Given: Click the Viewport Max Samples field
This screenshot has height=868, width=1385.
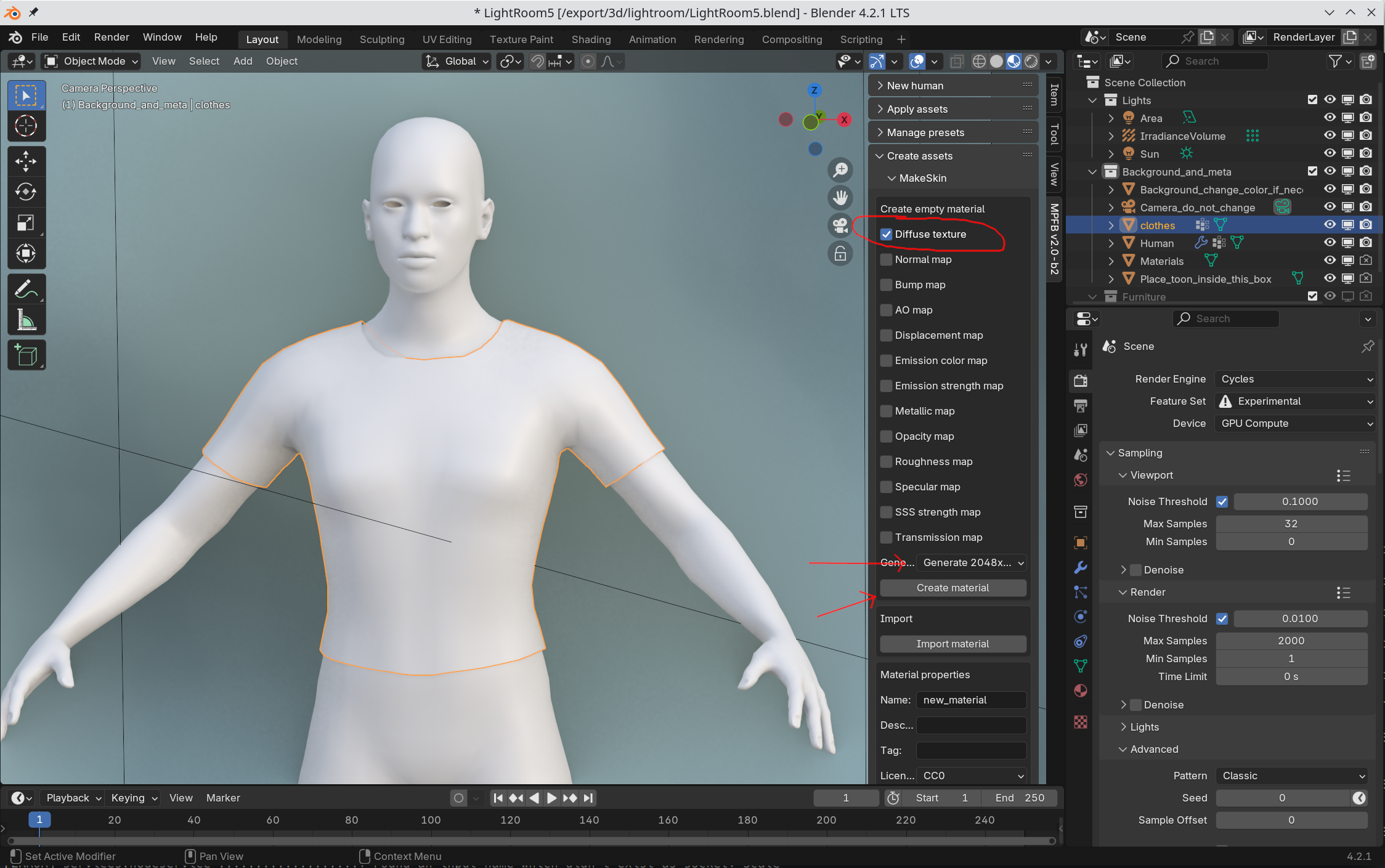Looking at the screenshot, I should 1291,524.
